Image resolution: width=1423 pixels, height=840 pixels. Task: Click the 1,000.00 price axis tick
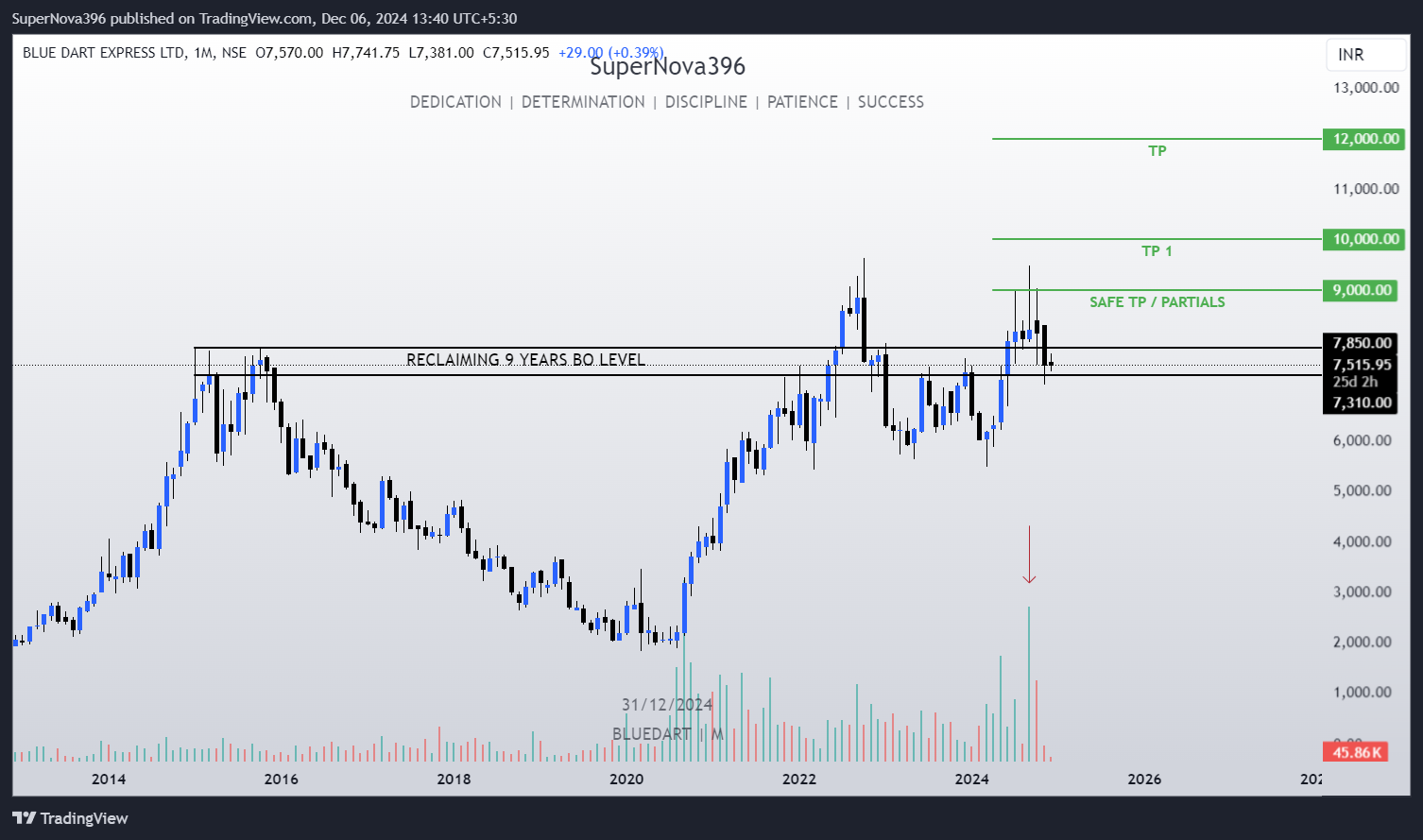coord(1362,692)
